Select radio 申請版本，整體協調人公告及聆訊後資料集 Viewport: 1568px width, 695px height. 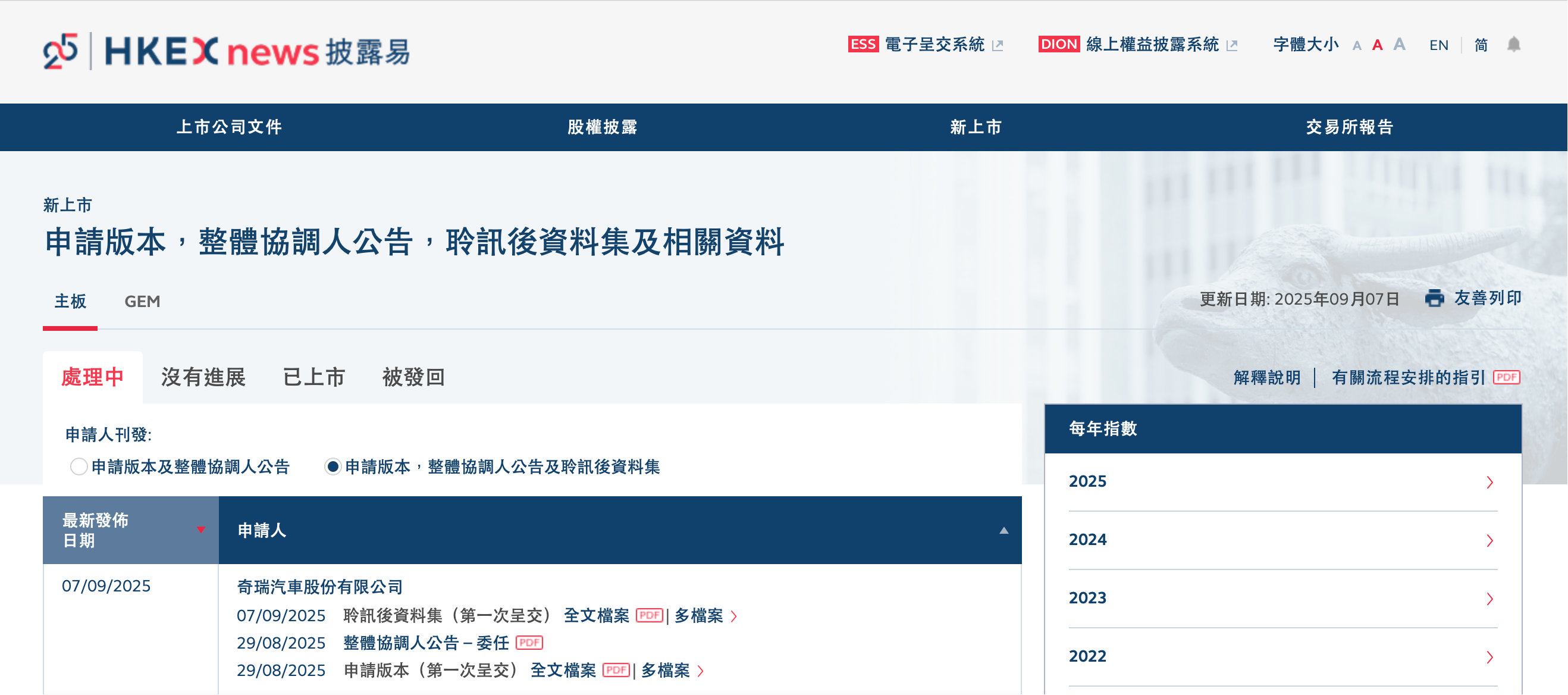(332, 468)
